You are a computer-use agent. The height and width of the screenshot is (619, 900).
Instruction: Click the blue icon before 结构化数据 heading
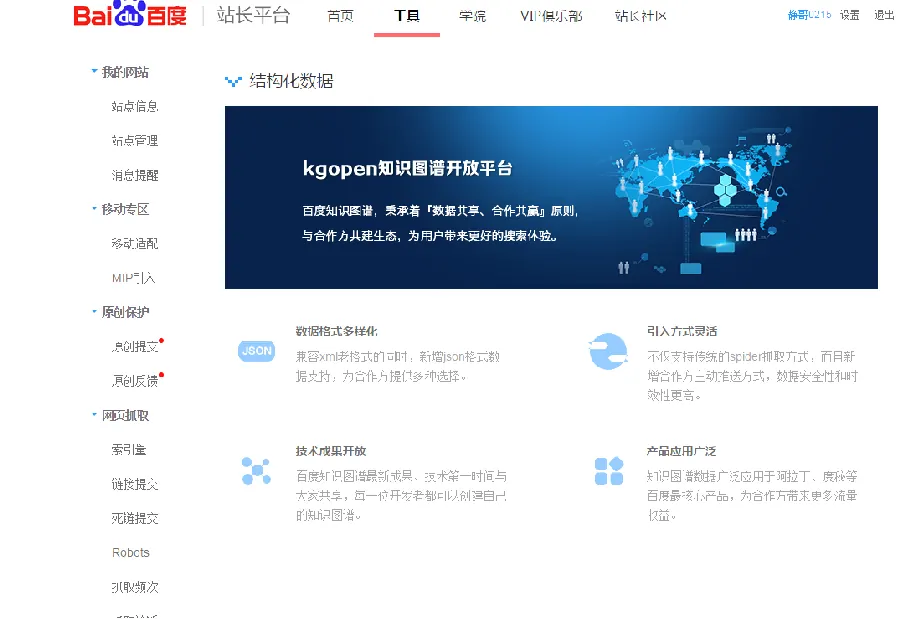pos(233,82)
